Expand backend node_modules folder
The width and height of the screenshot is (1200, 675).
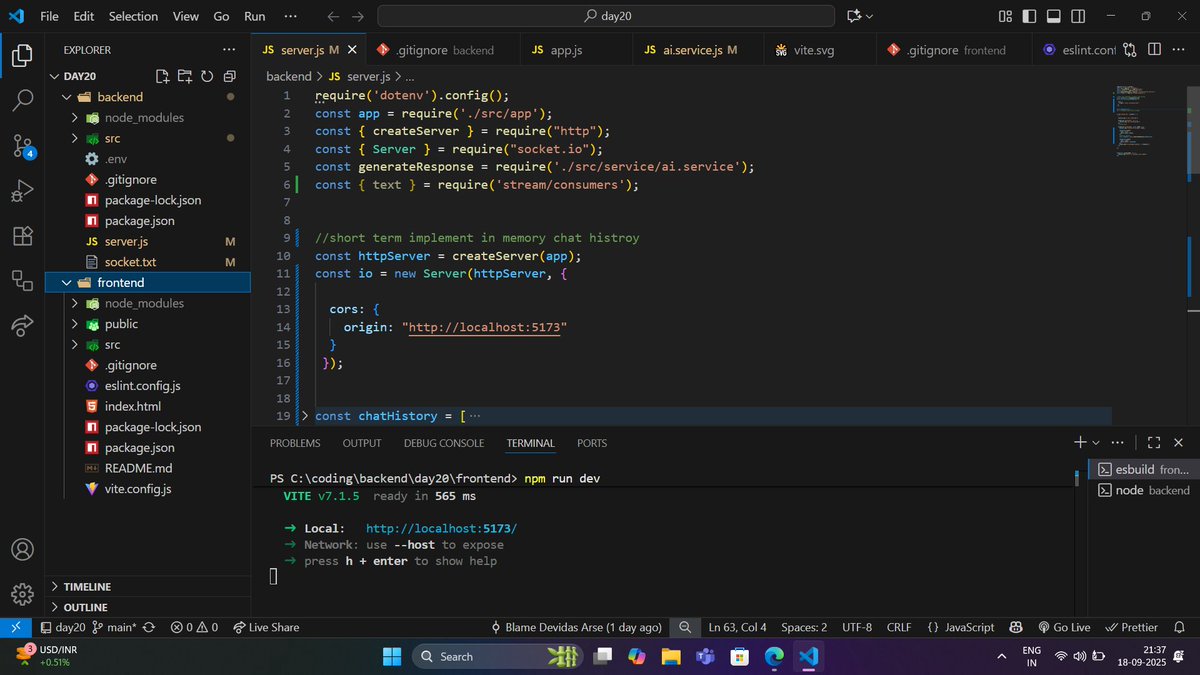pos(75,118)
